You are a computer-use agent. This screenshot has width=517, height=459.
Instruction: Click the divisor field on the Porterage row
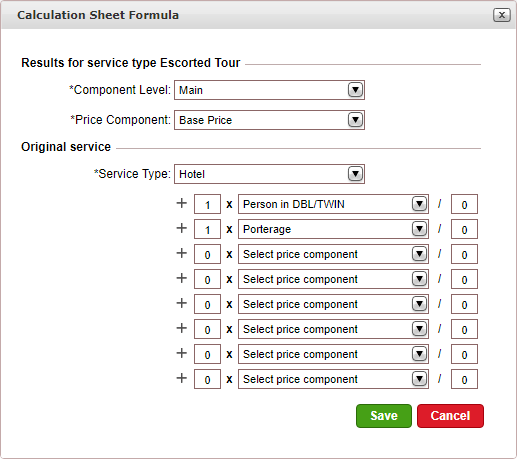point(464,229)
